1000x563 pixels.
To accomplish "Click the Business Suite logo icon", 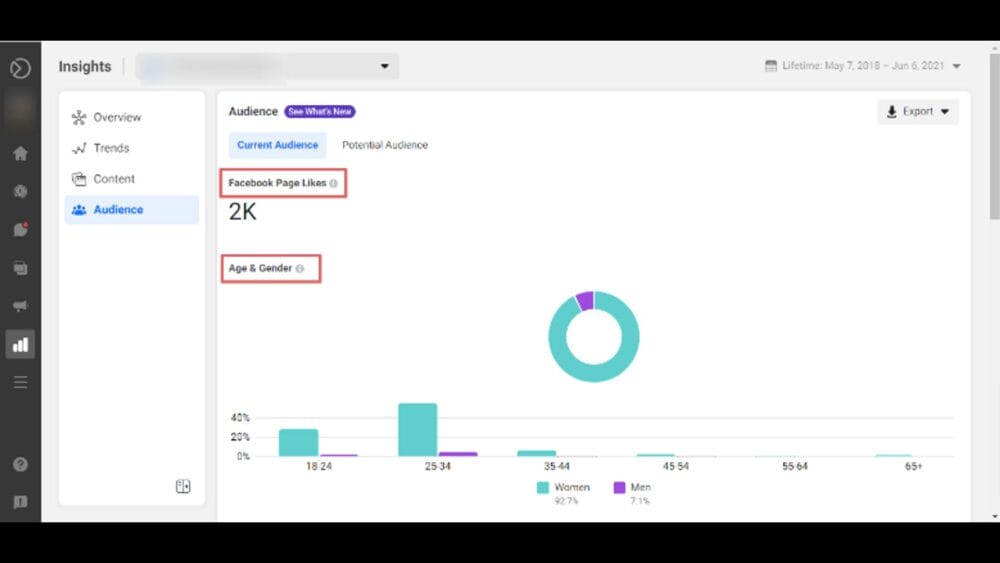I will click(20, 68).
